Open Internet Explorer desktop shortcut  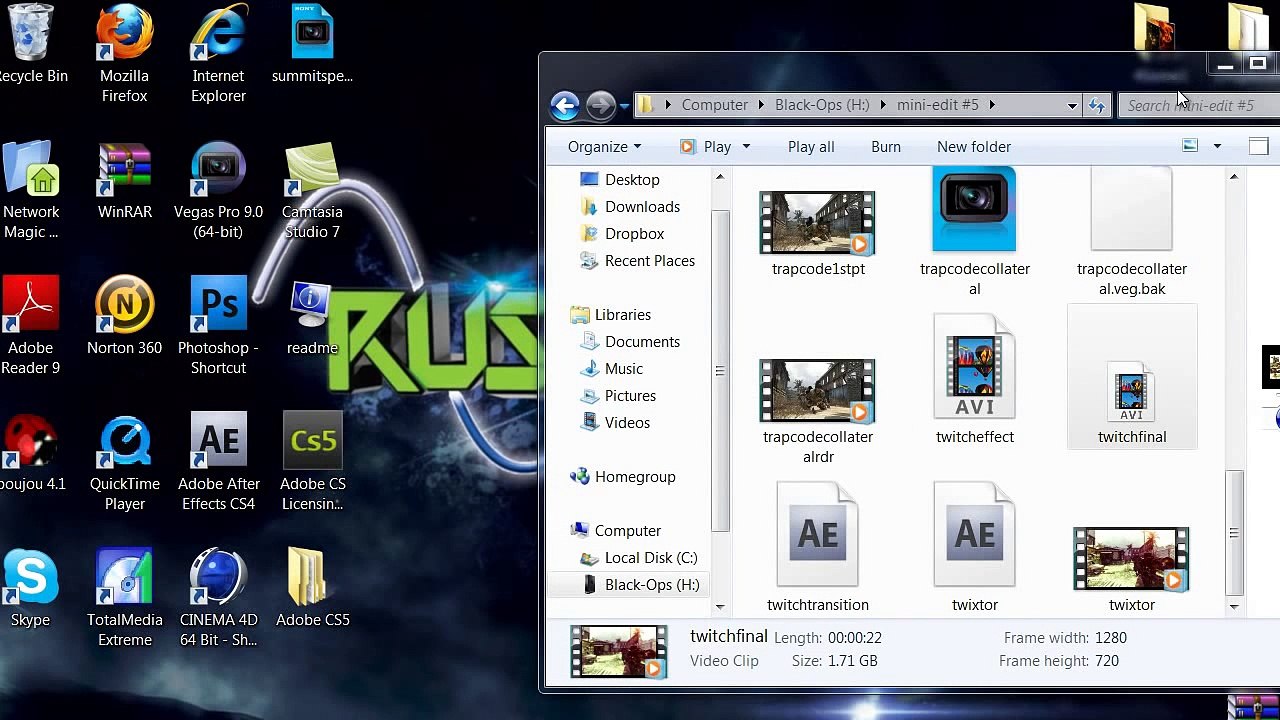(218, 52)
